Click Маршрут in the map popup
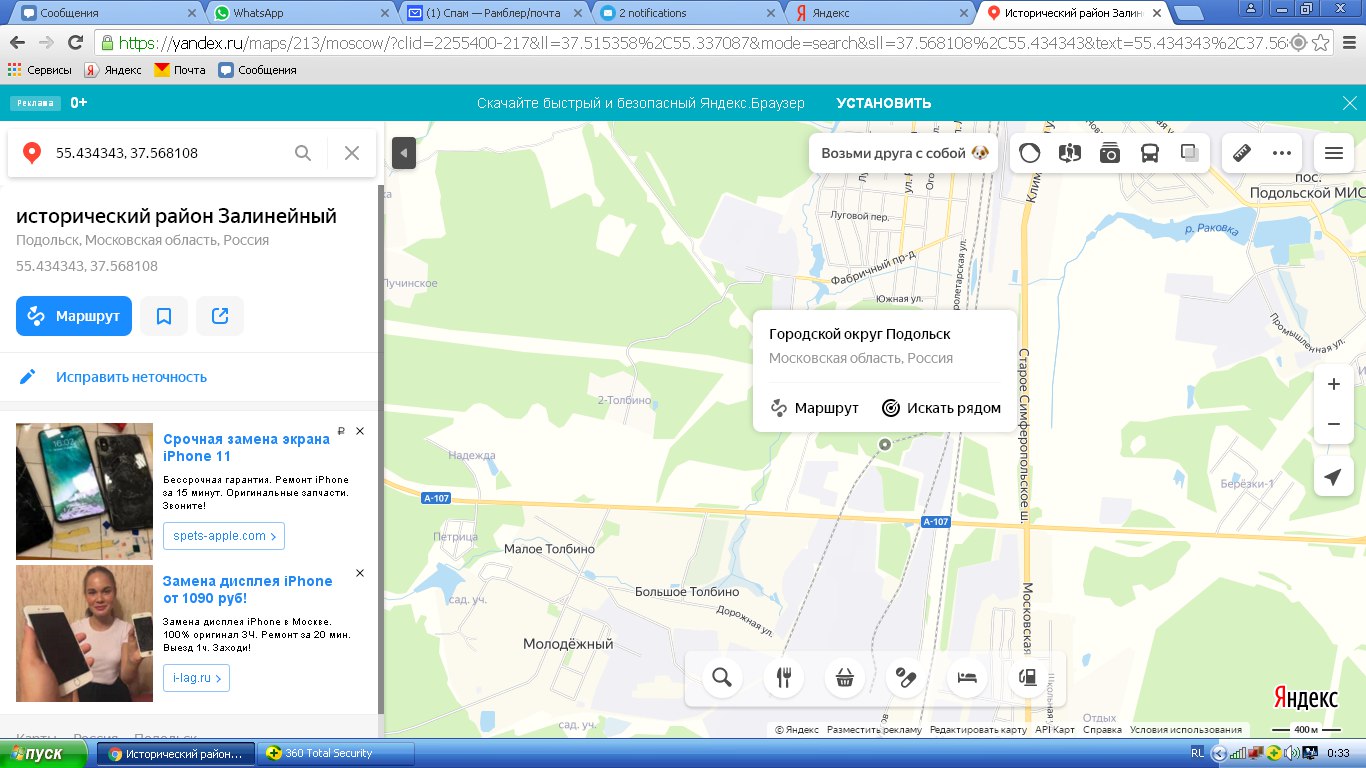 pos(814,408)
